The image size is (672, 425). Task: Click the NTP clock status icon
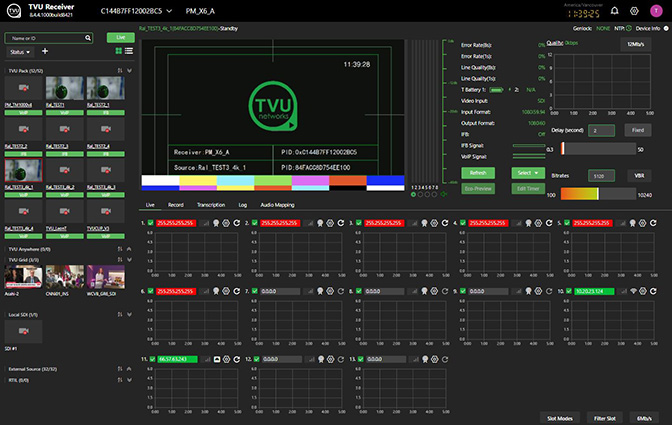click(629, 28)
